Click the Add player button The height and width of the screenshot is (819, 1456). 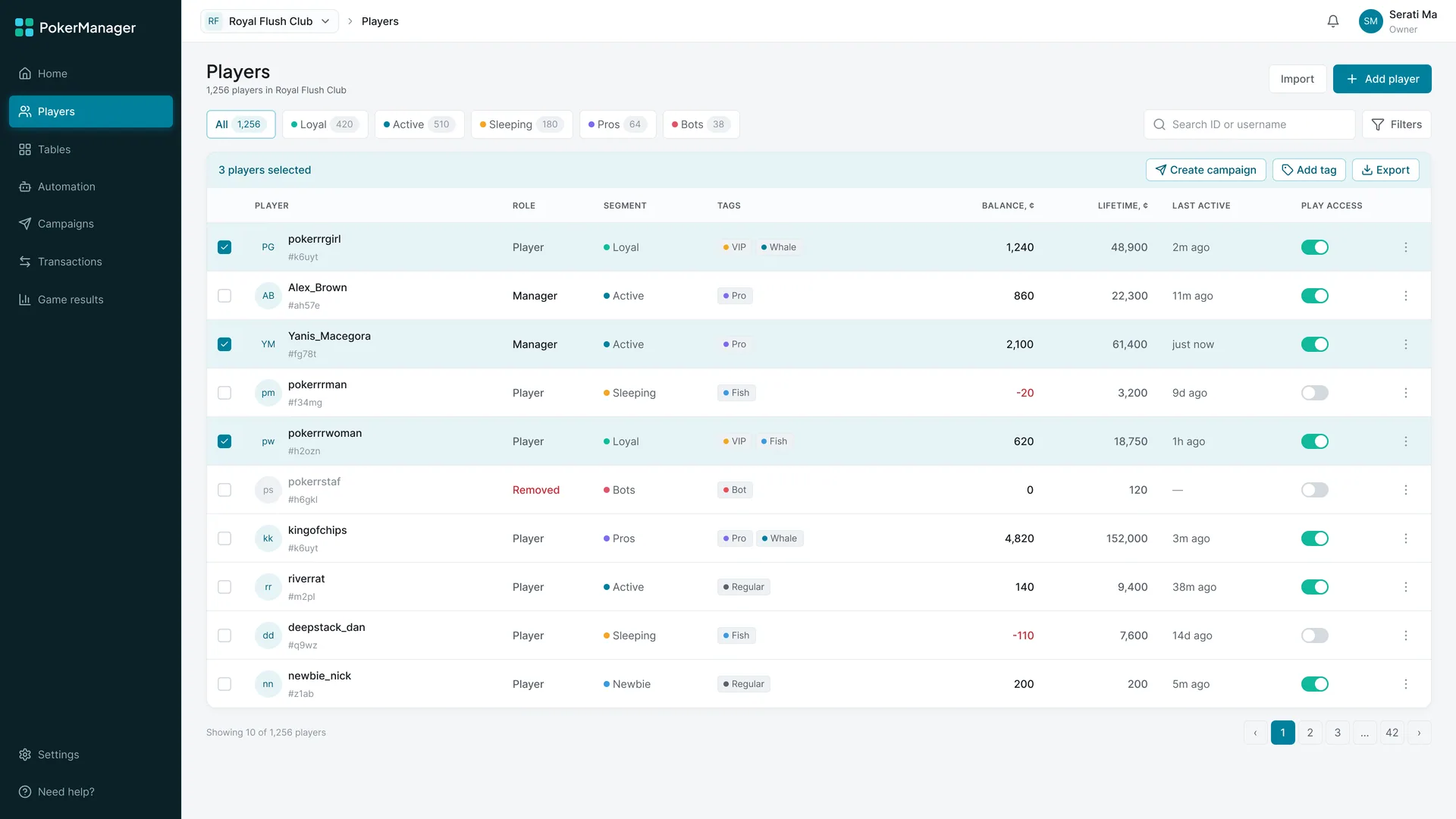click(1382, 79)
